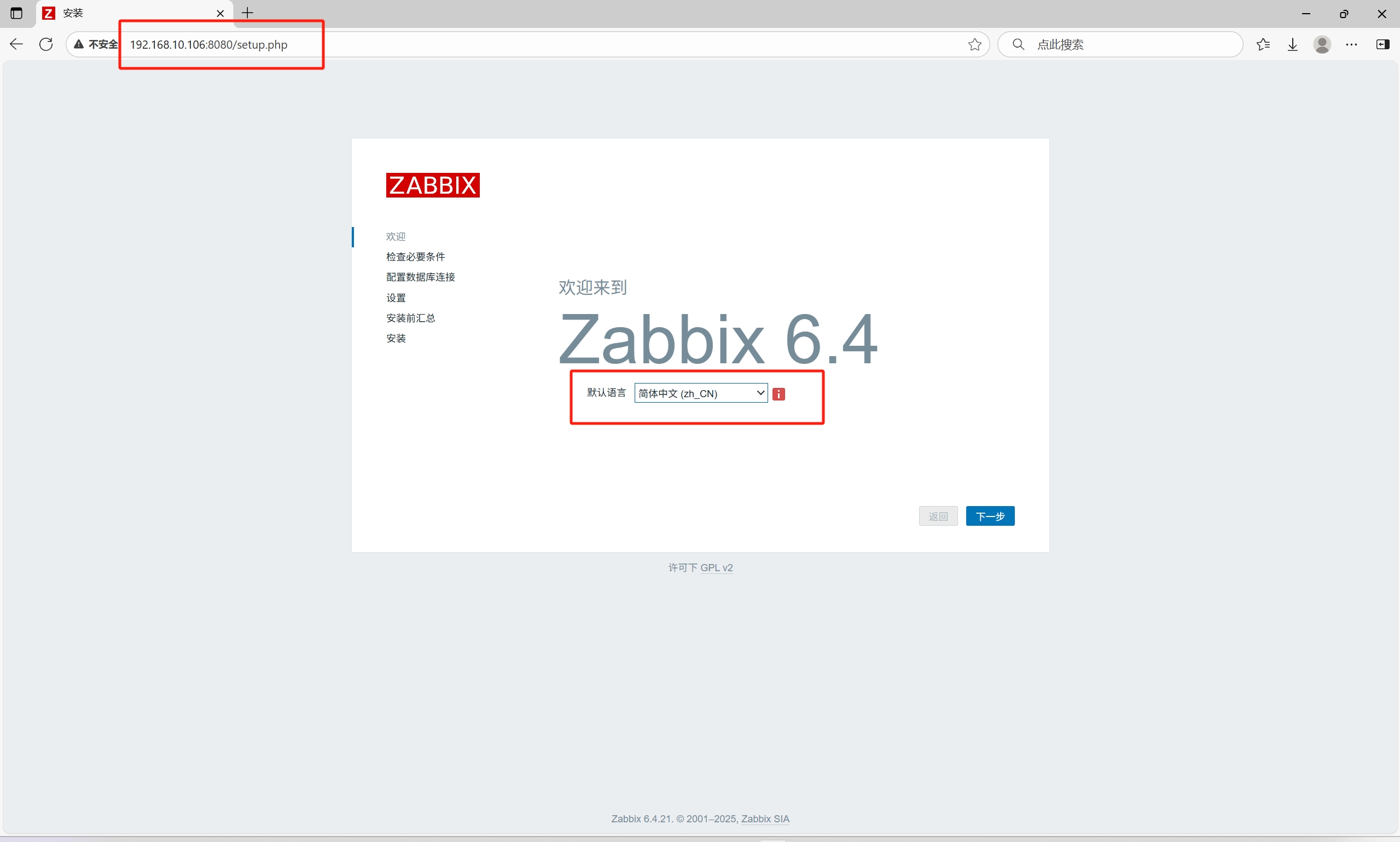This screenshot has height=842, width=1400.
Task: Toggle the browser sidebar icon
Action: tap(1382, 44)
